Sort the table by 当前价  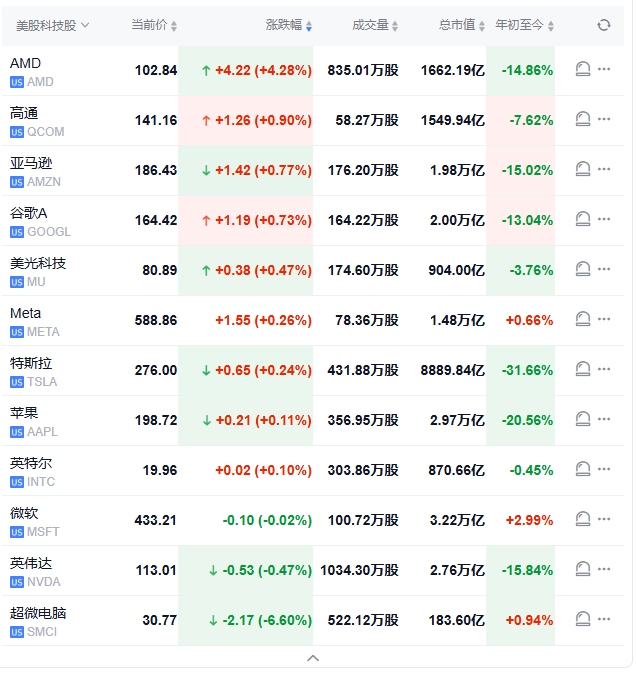155,25
